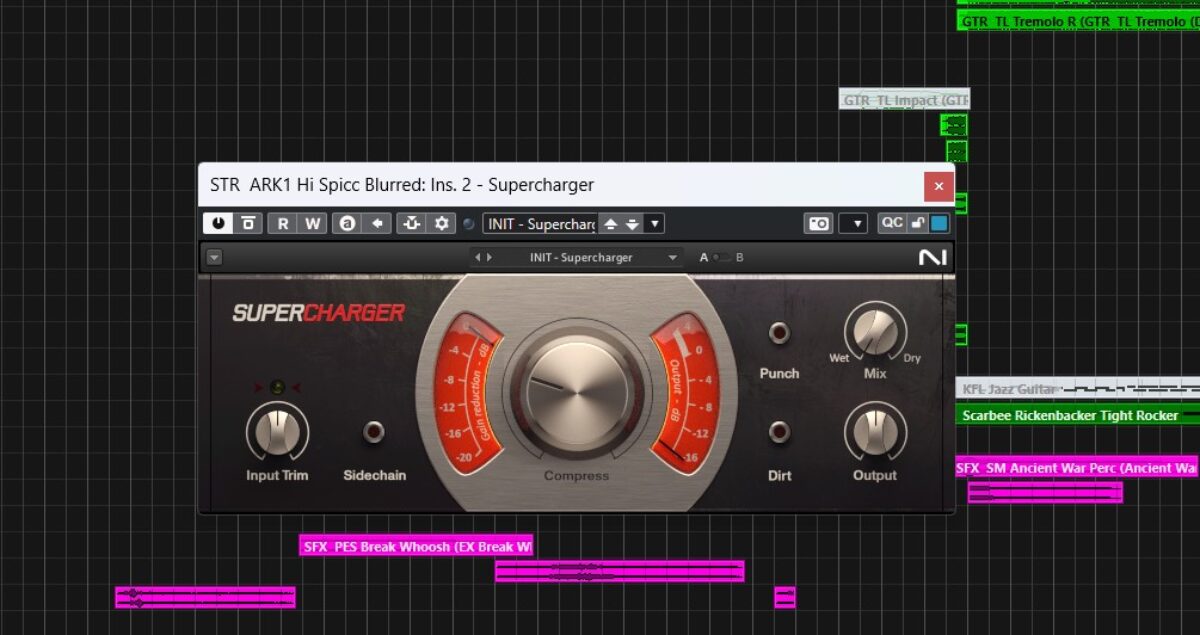
Task: Toggle the Punch switch
Action: pyautogui.click(x=778, y=334)
